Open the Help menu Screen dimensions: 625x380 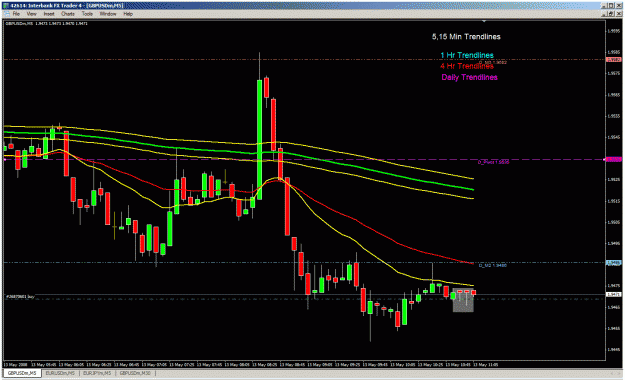(128, 14)
